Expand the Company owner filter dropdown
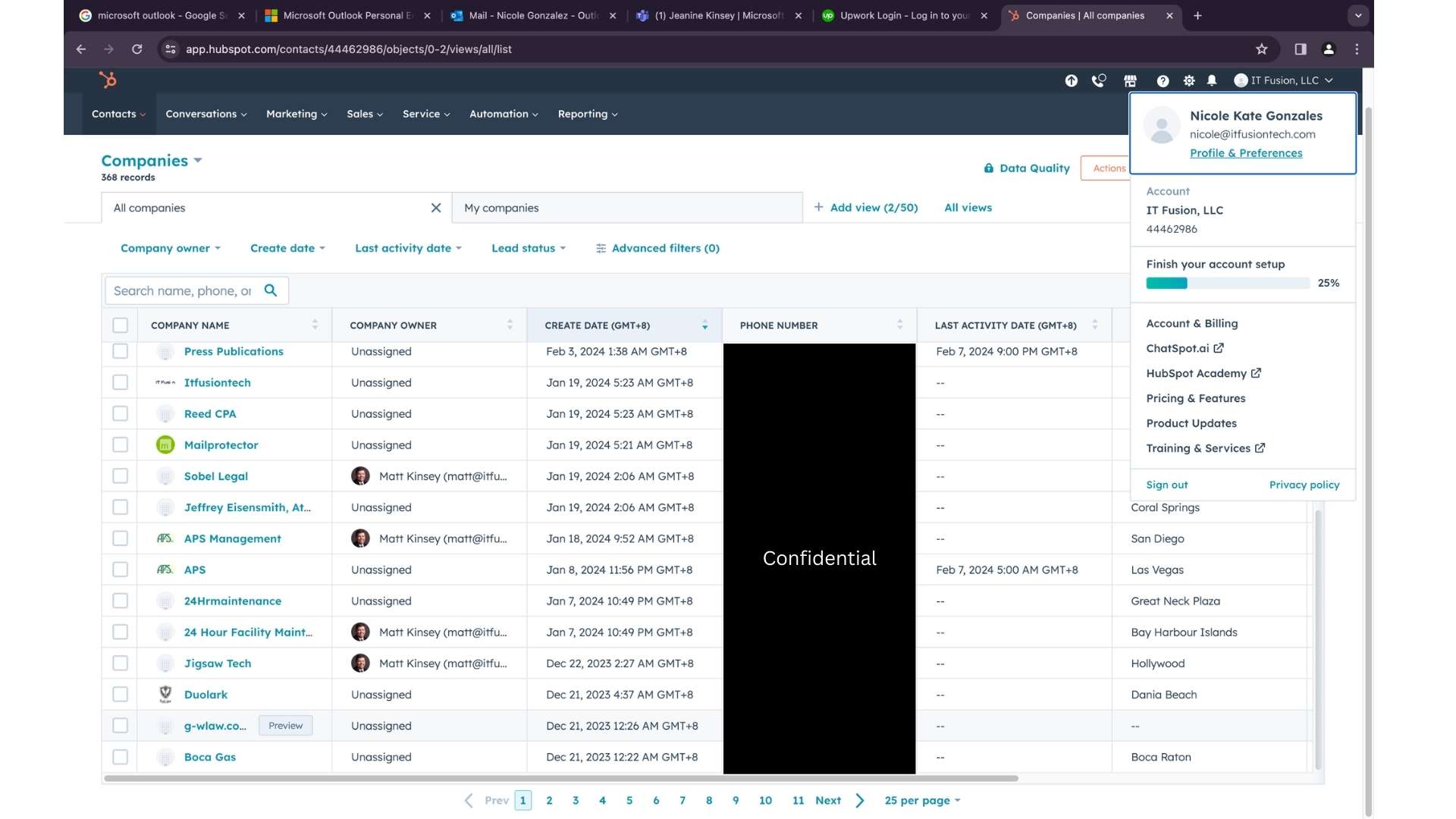 [170, 248]
